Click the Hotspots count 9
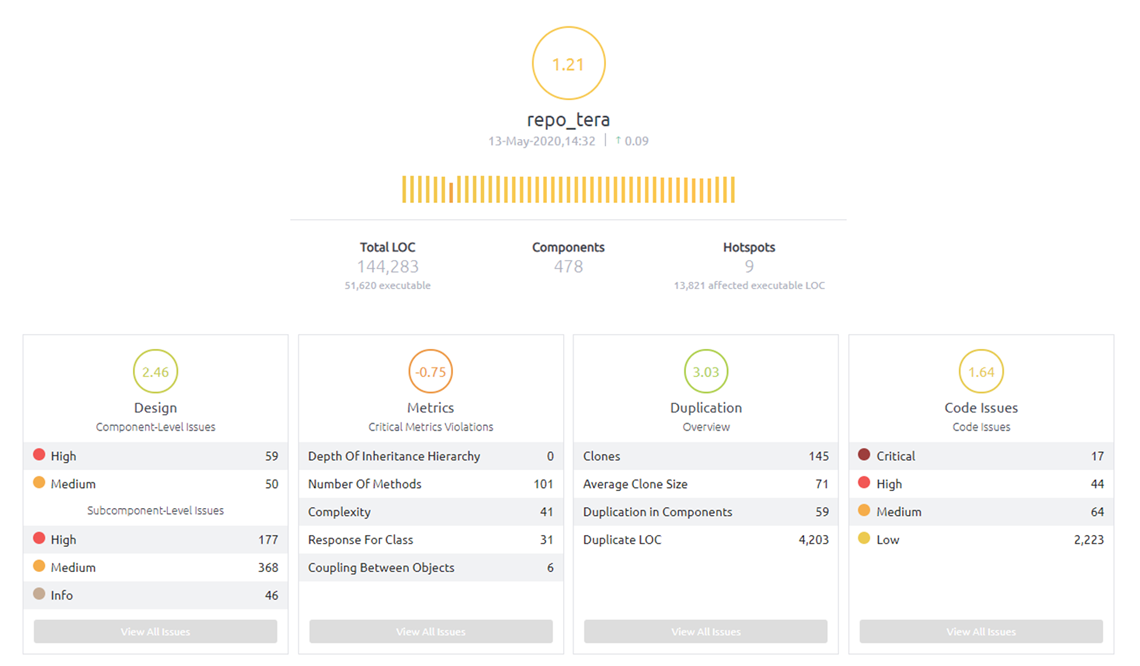 click(x=749, y=267)
